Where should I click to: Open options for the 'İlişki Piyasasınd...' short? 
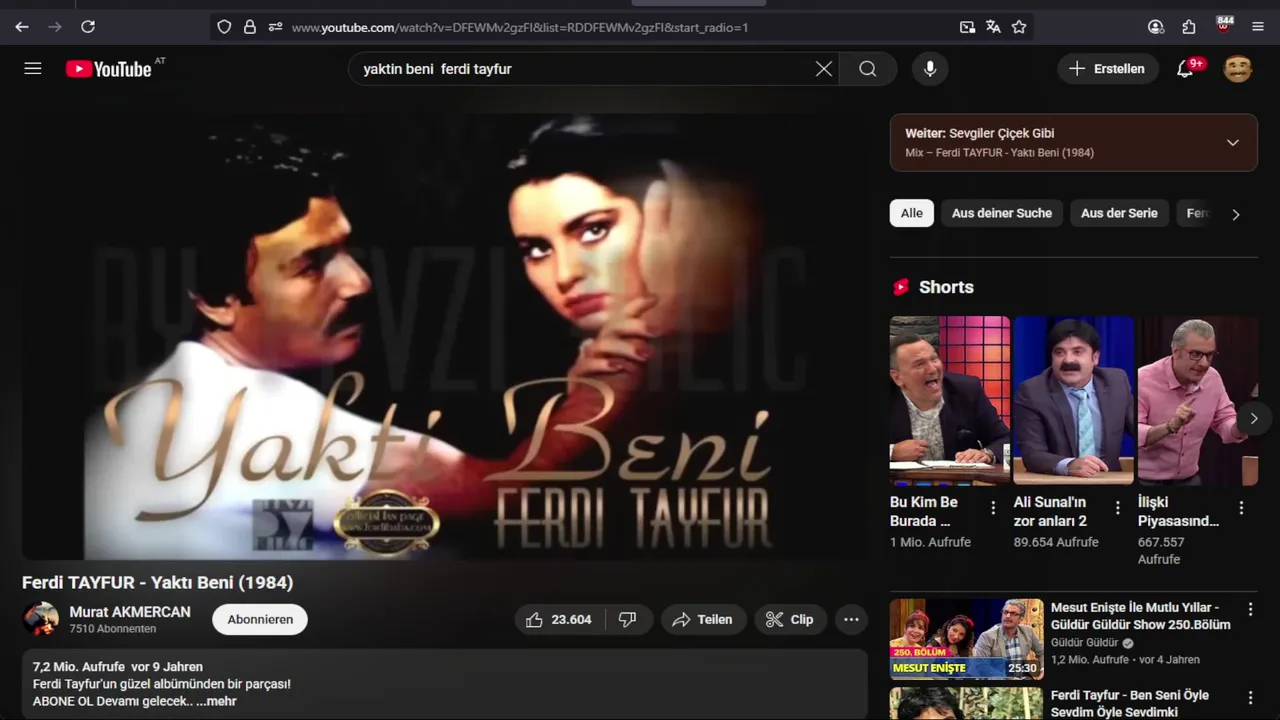point(1241,508)
